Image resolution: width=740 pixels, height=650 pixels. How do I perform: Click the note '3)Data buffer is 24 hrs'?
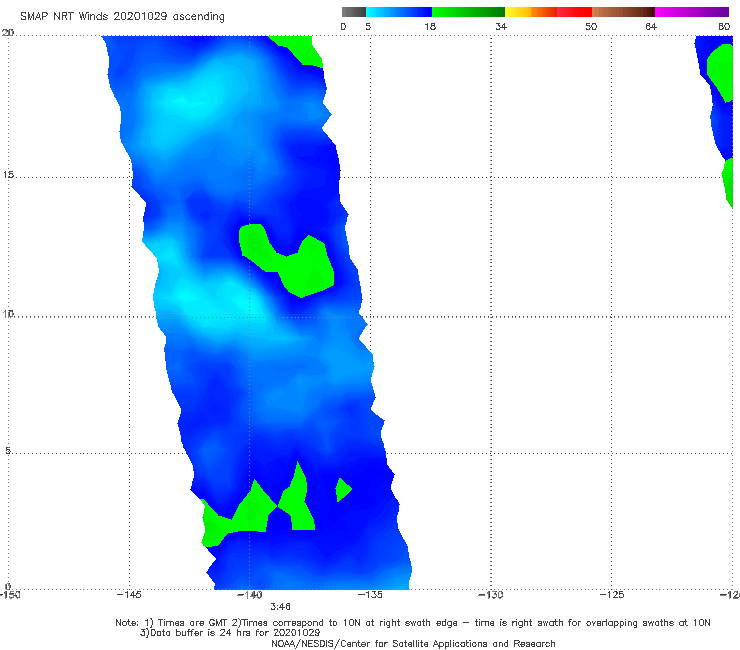pos(230,633)
